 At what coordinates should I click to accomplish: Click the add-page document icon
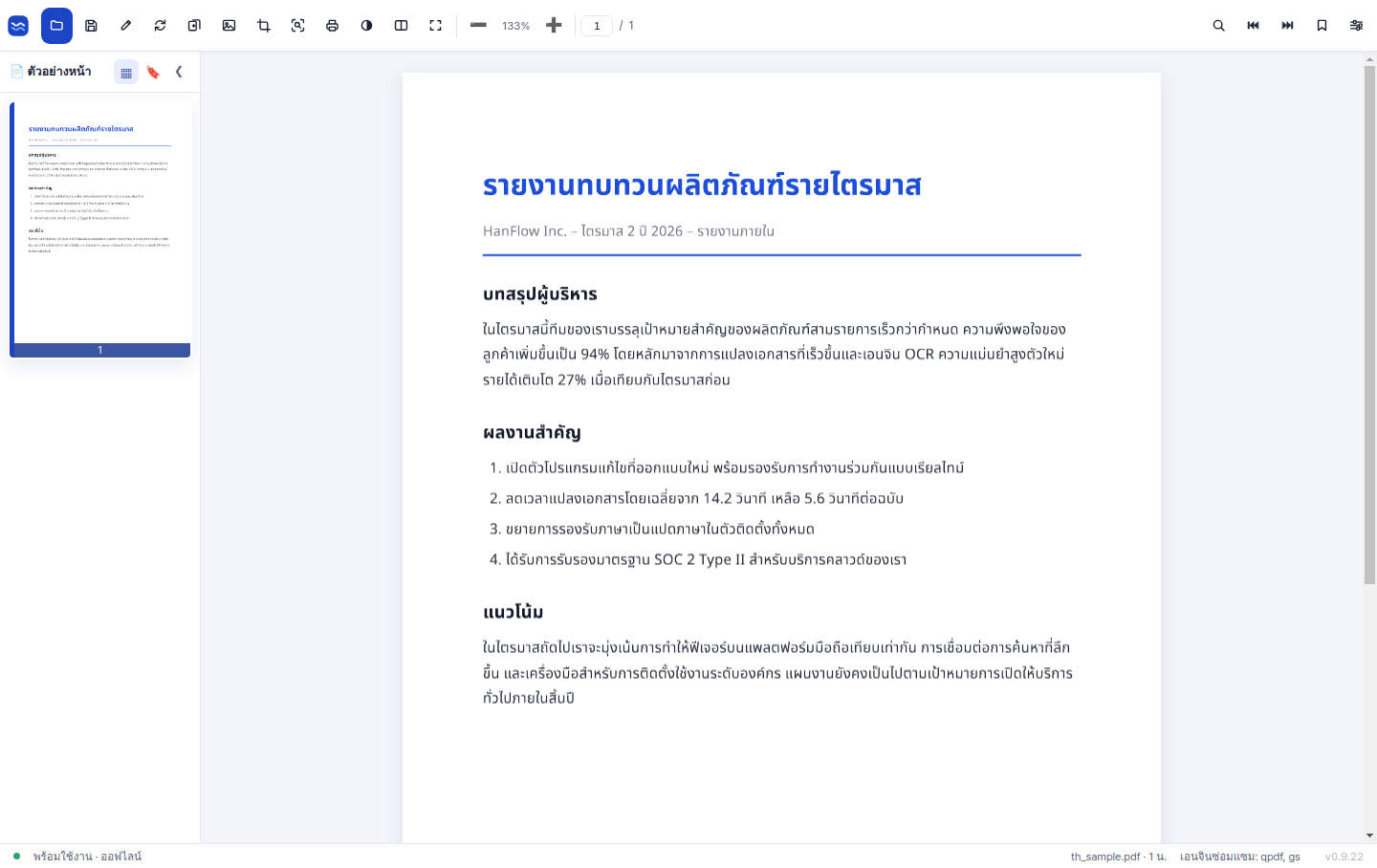194,26
